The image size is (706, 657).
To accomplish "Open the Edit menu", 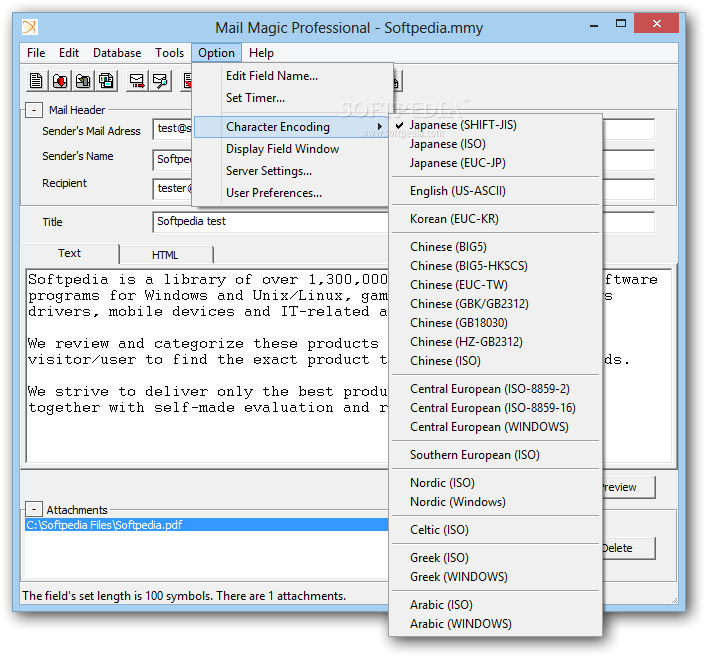I will point(69,53).
